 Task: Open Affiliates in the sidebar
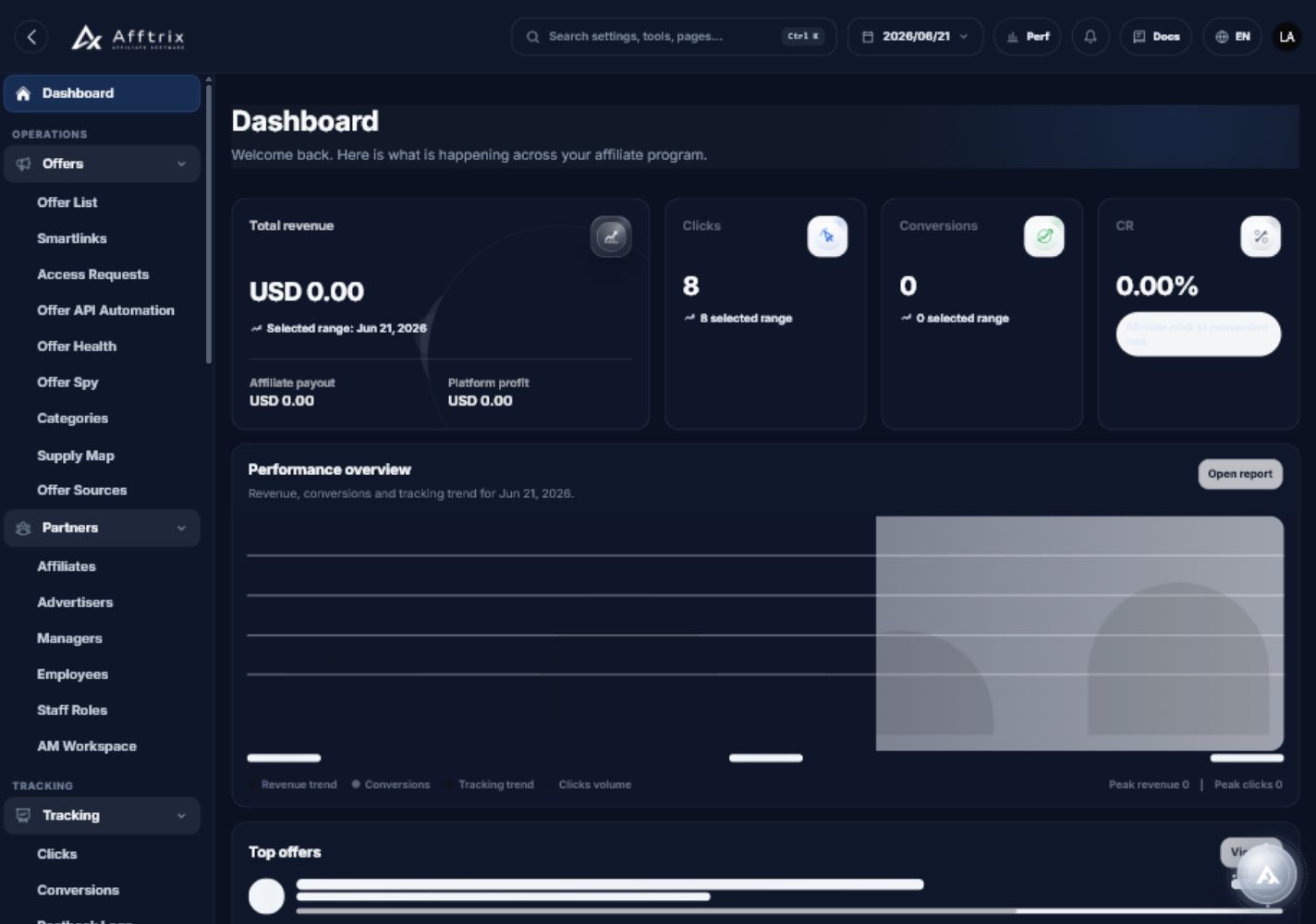[66, 566]
